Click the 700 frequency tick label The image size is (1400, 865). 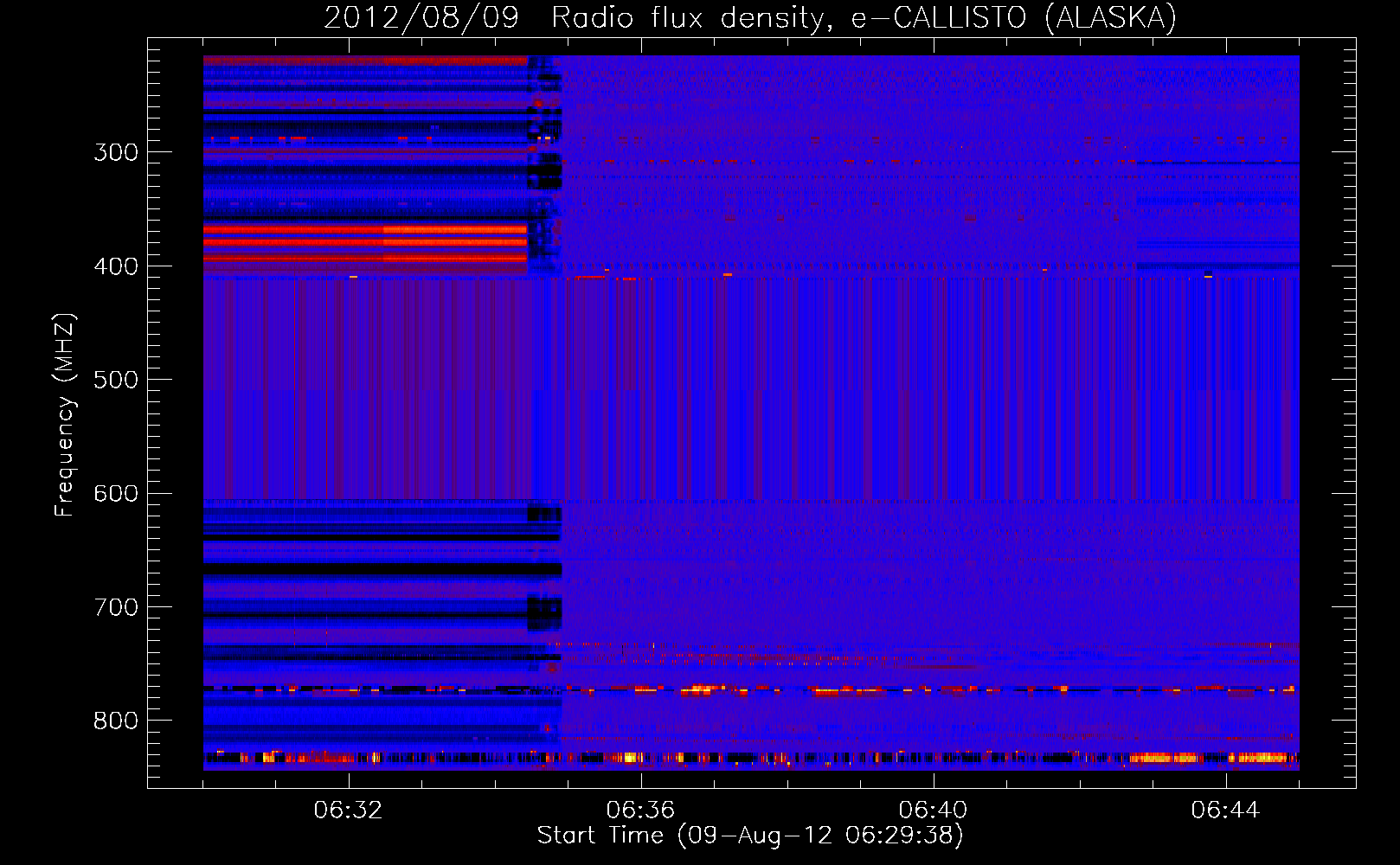tap(116, 607)
